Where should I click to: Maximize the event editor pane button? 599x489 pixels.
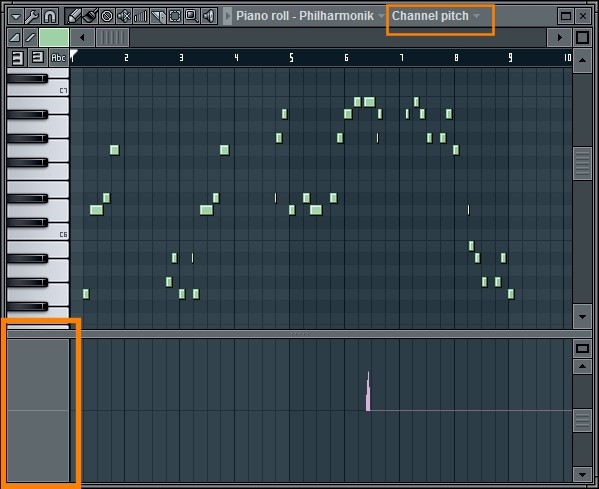[582, 348]
